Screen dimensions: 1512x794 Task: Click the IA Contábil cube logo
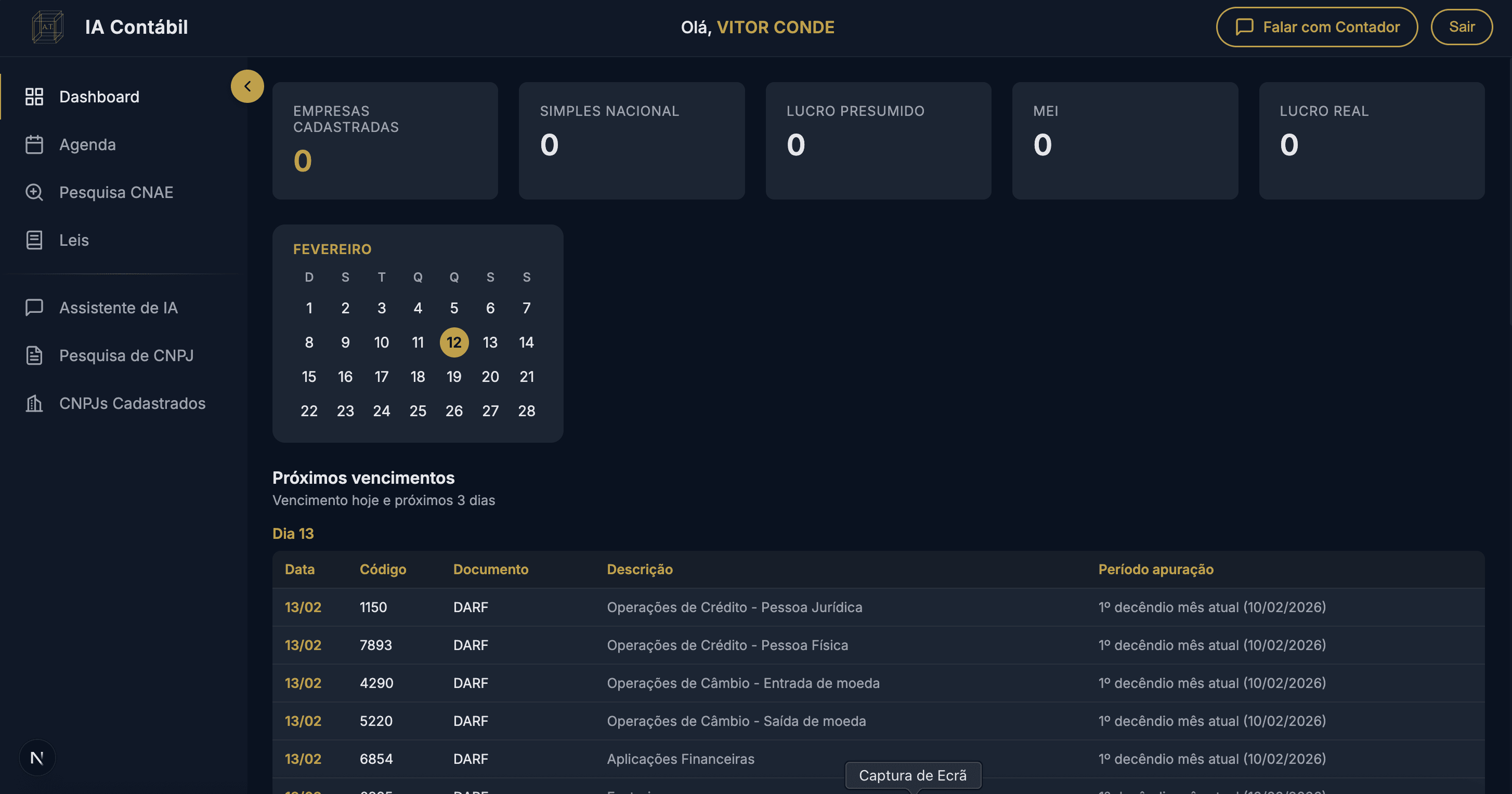click(x=47, y=27)
